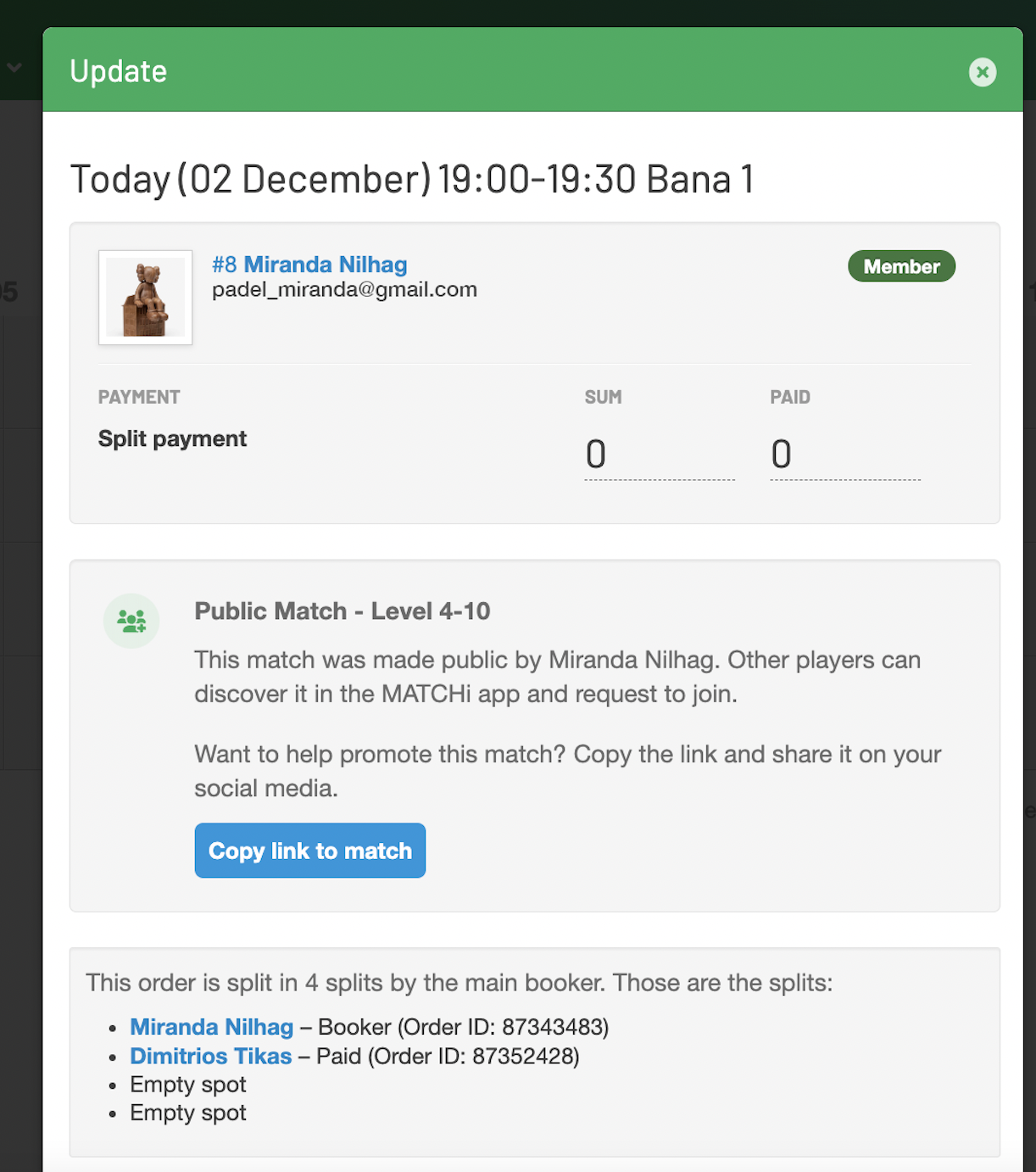Select the first Empty spot entry
The width and height of the screenshot is (1036, 1172).
(x=188, y=1085)
